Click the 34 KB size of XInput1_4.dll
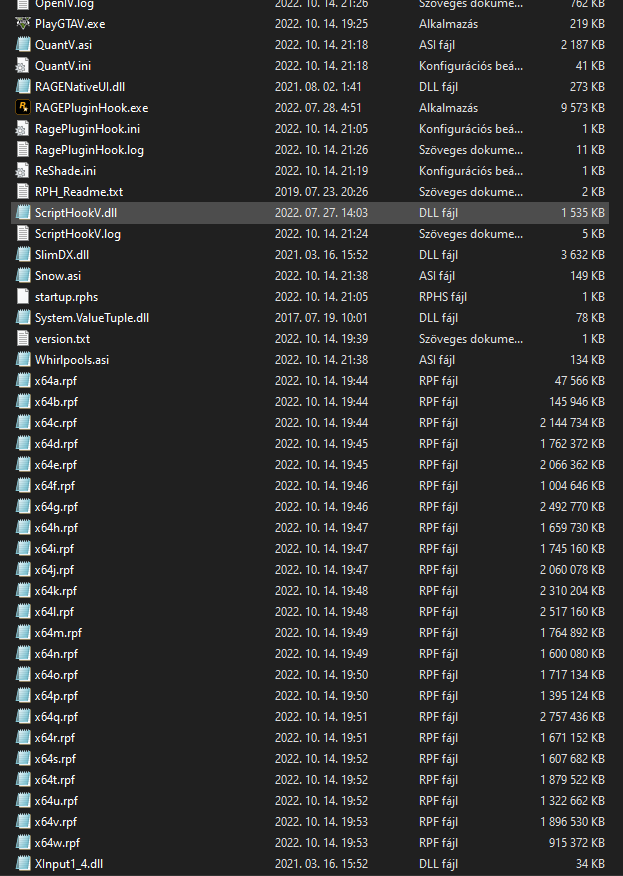The height and width of the screenshot is (876, 623). pos(590,864)
